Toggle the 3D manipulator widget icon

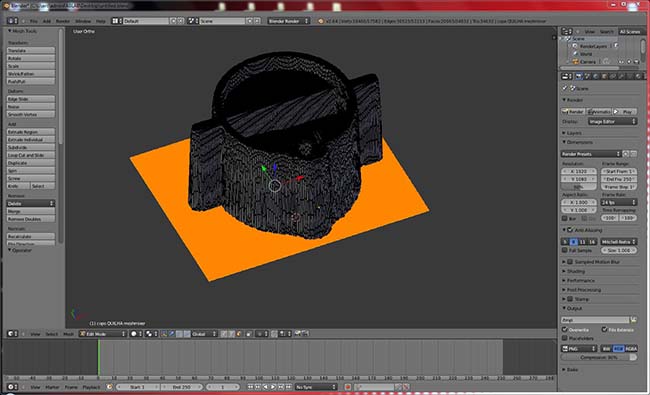[x=164, y=334]
